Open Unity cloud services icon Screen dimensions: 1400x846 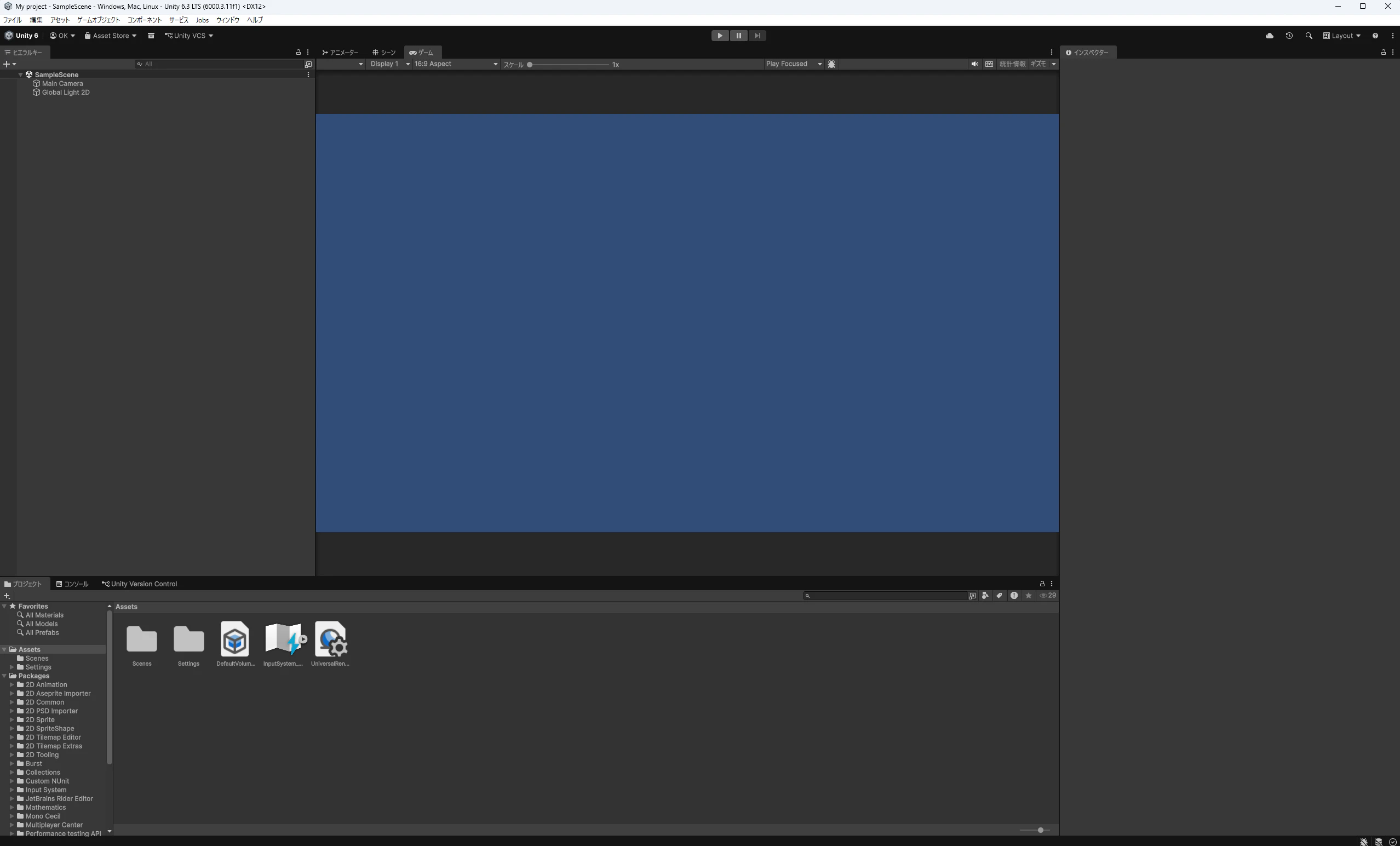[1269, 35]
